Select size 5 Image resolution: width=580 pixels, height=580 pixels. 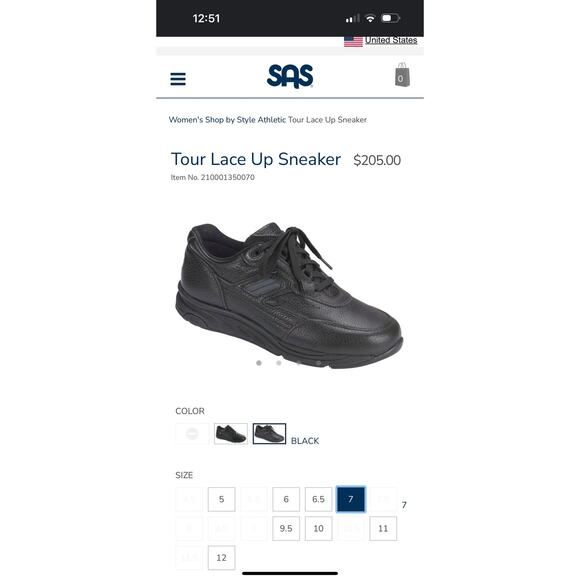[x=222, y=499]
